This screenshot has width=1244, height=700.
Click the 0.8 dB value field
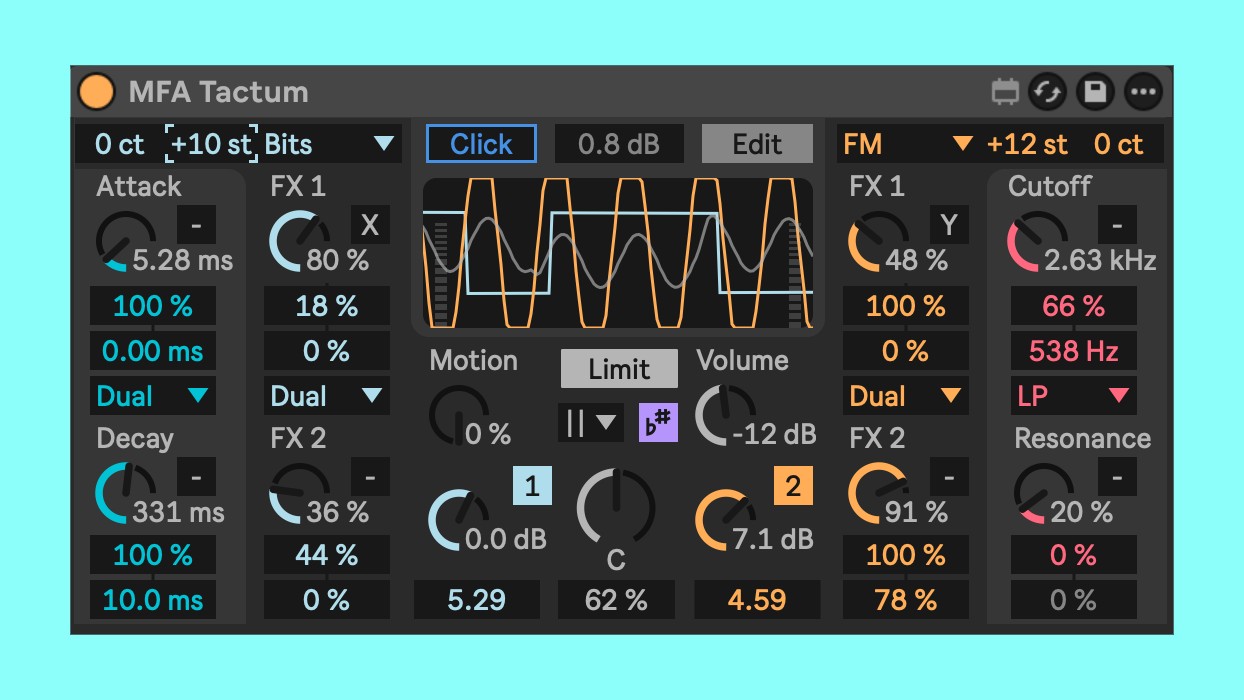[x=619, y=144]
